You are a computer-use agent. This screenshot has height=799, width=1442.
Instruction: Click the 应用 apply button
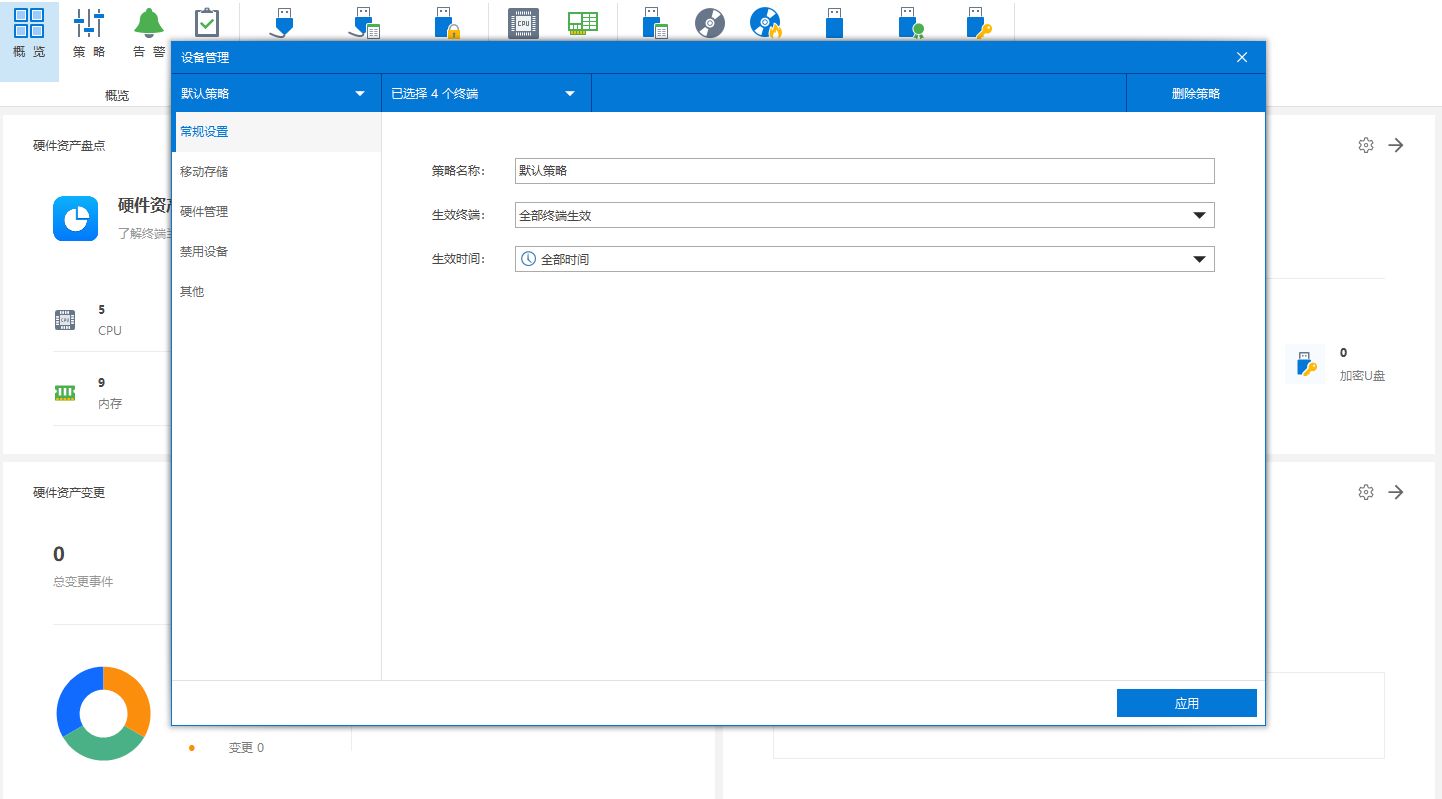pos(1187,703)
